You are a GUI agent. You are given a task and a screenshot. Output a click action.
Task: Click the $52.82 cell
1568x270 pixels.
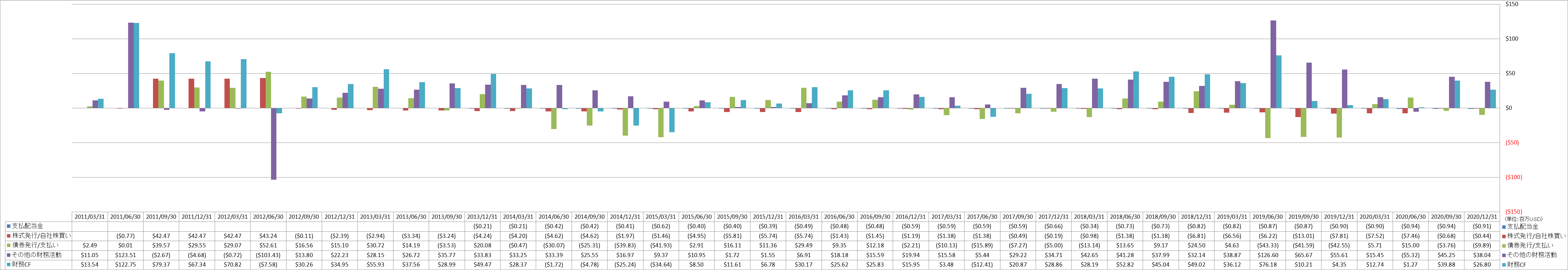(1125, 265)
